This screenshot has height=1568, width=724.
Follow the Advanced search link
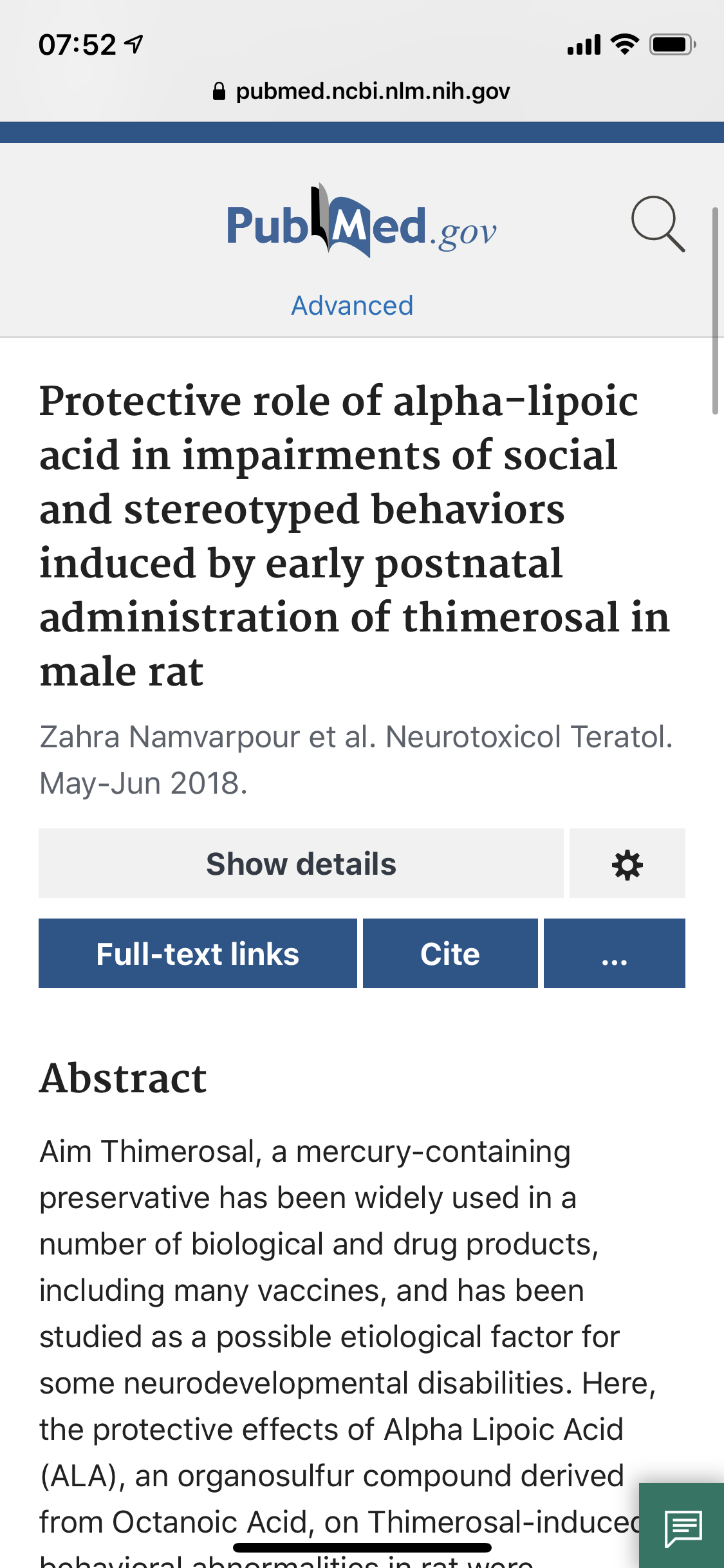(x=352, y=305)
